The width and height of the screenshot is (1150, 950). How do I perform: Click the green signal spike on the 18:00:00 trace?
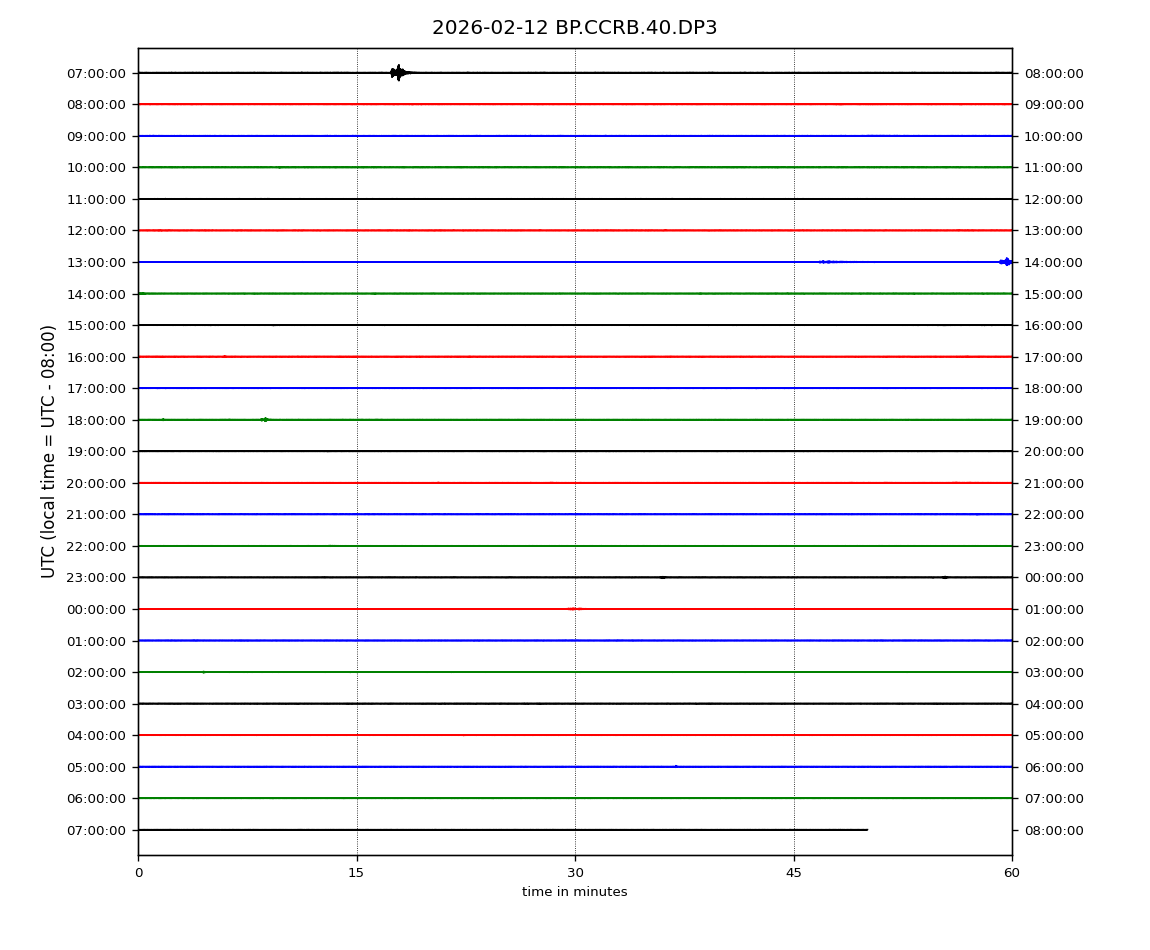264,420
